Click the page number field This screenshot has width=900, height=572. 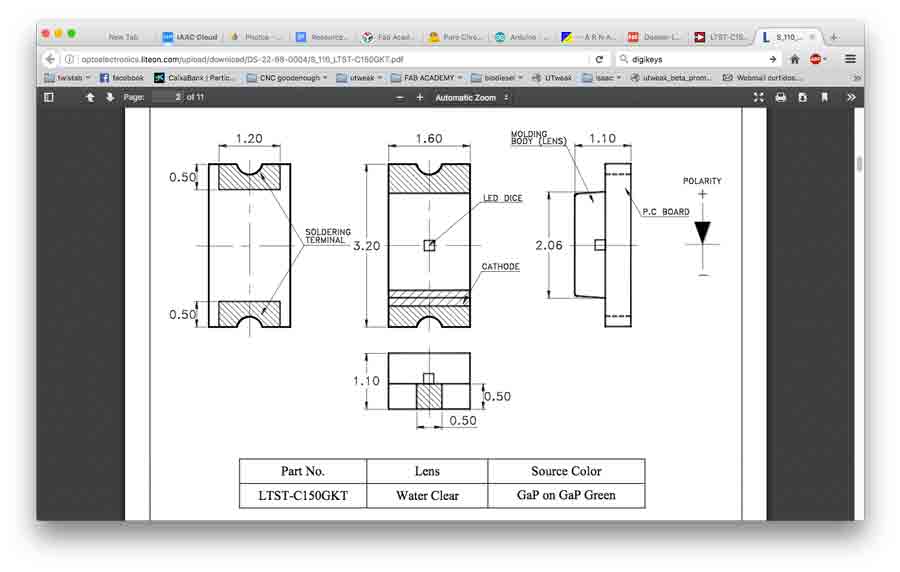(167, 97)
